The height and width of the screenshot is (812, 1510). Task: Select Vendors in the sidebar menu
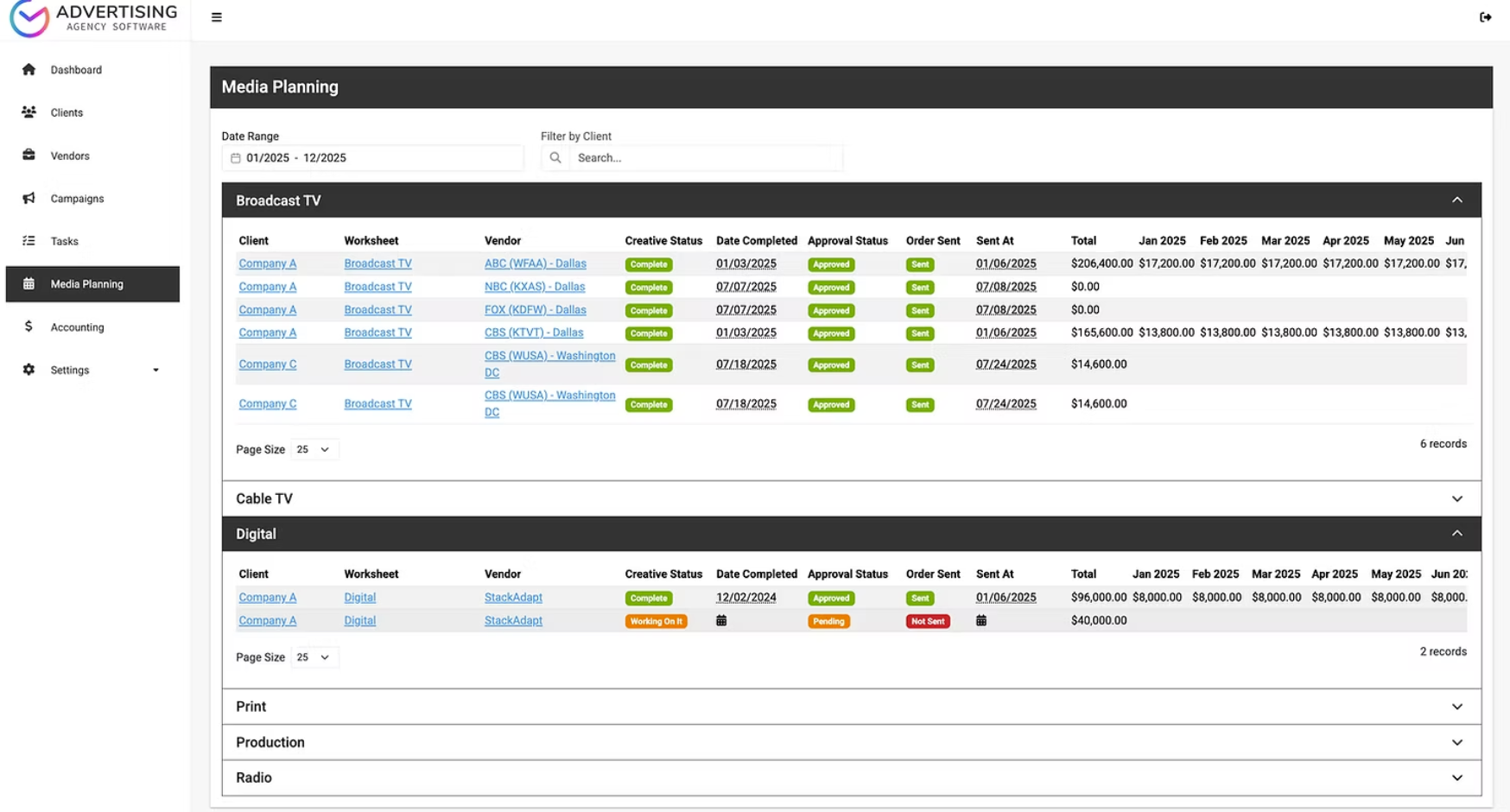click(x=69, y=155)
